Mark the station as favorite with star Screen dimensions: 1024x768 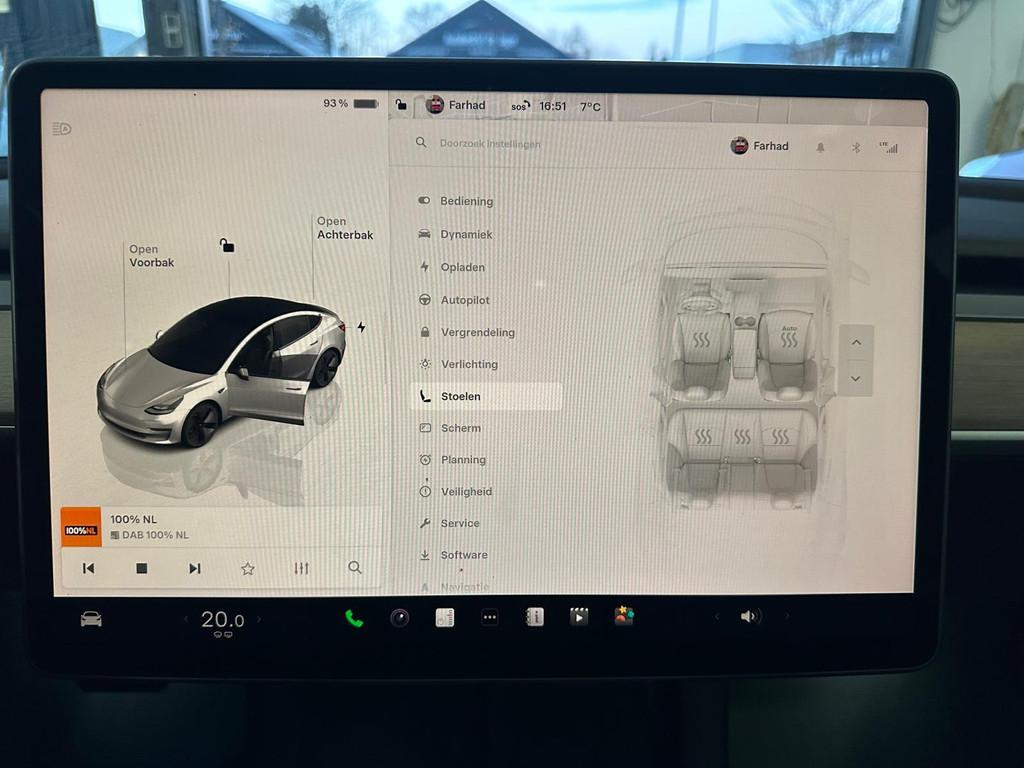coord(247,568)
